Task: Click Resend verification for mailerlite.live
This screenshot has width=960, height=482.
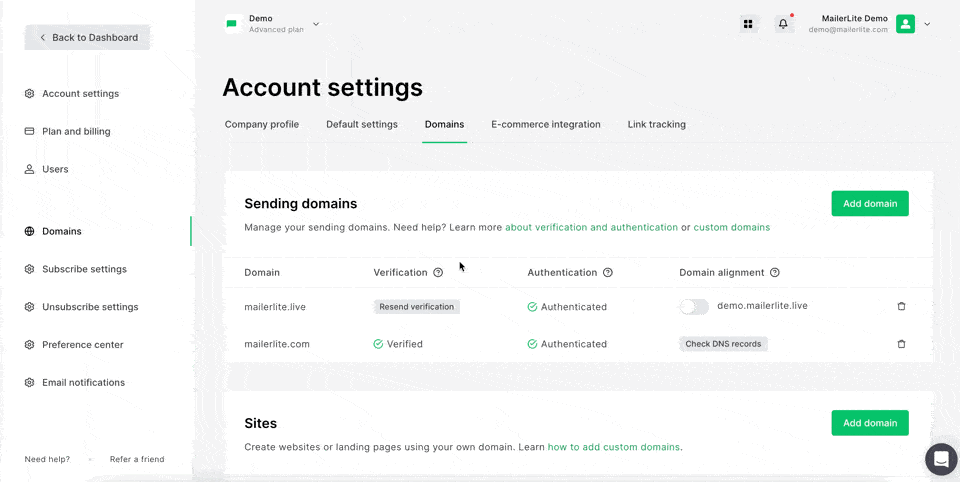Action: (x=416, y=307)
